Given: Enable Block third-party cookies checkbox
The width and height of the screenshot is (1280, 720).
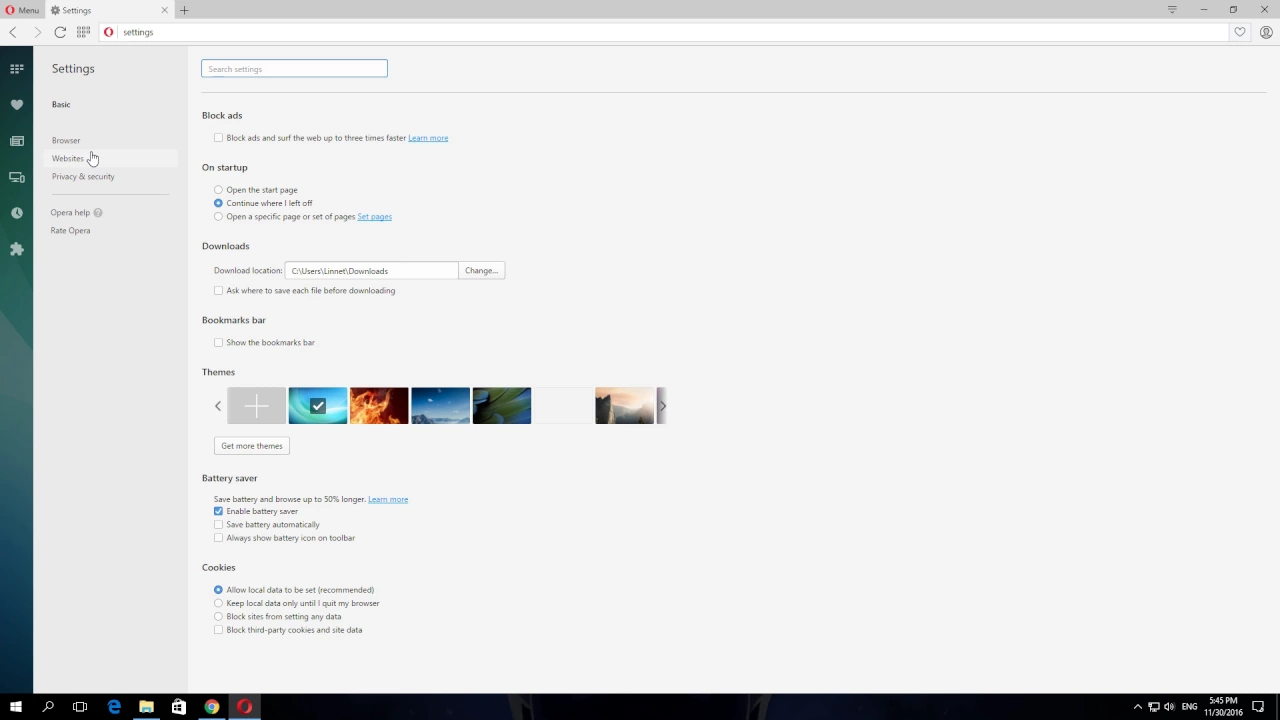Looking at the screenshot, I should tap(218, 630).
